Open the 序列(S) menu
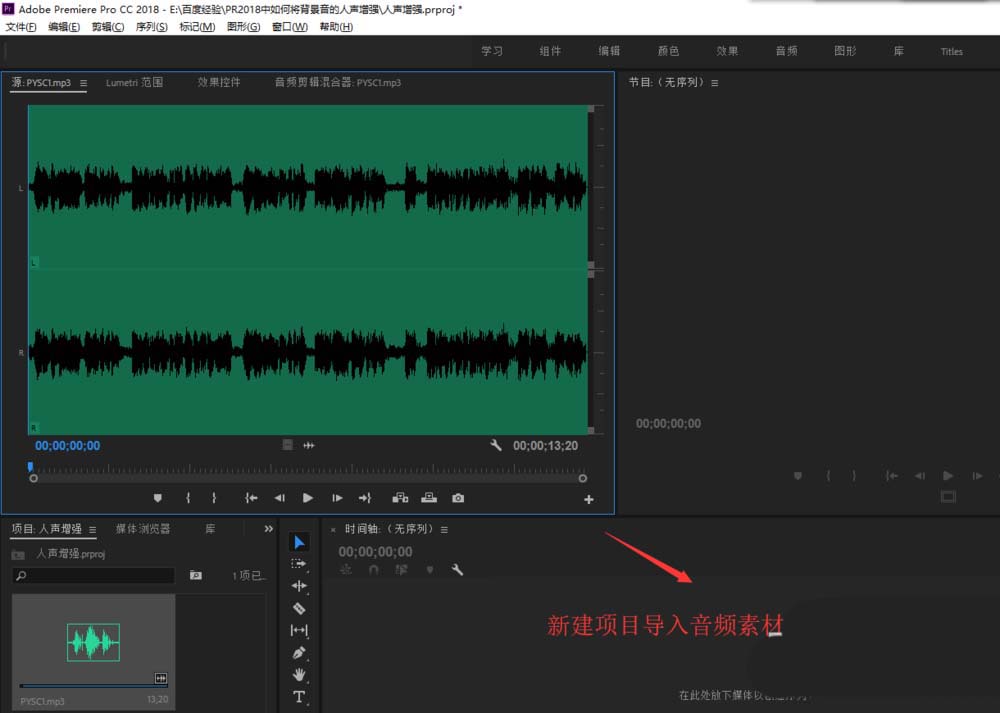The height and width of the screenshot is (713, 1000). (152, 27)
